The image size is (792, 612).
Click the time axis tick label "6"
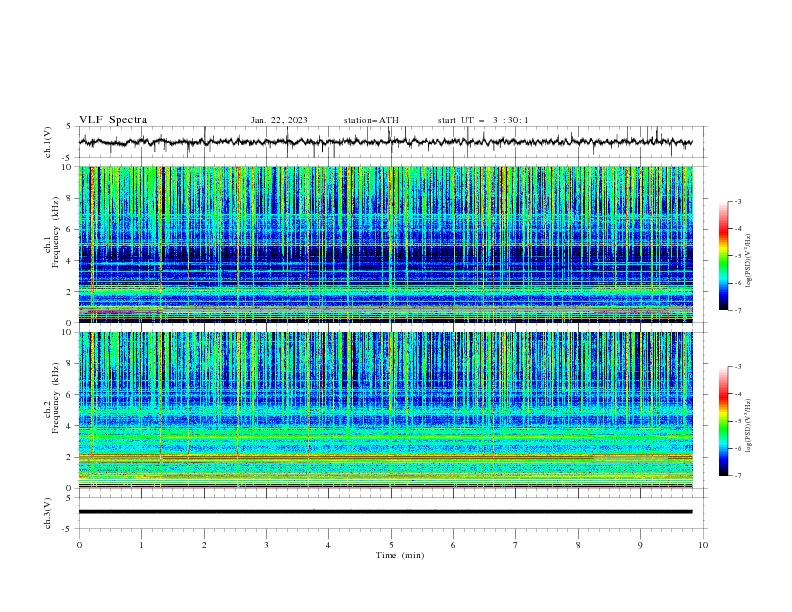(453, 545)
